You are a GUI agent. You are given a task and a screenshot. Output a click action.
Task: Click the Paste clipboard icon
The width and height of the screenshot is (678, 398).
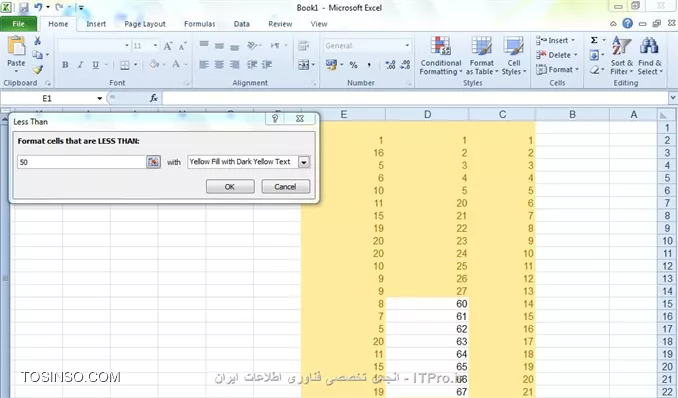click(x=16, y=47)
